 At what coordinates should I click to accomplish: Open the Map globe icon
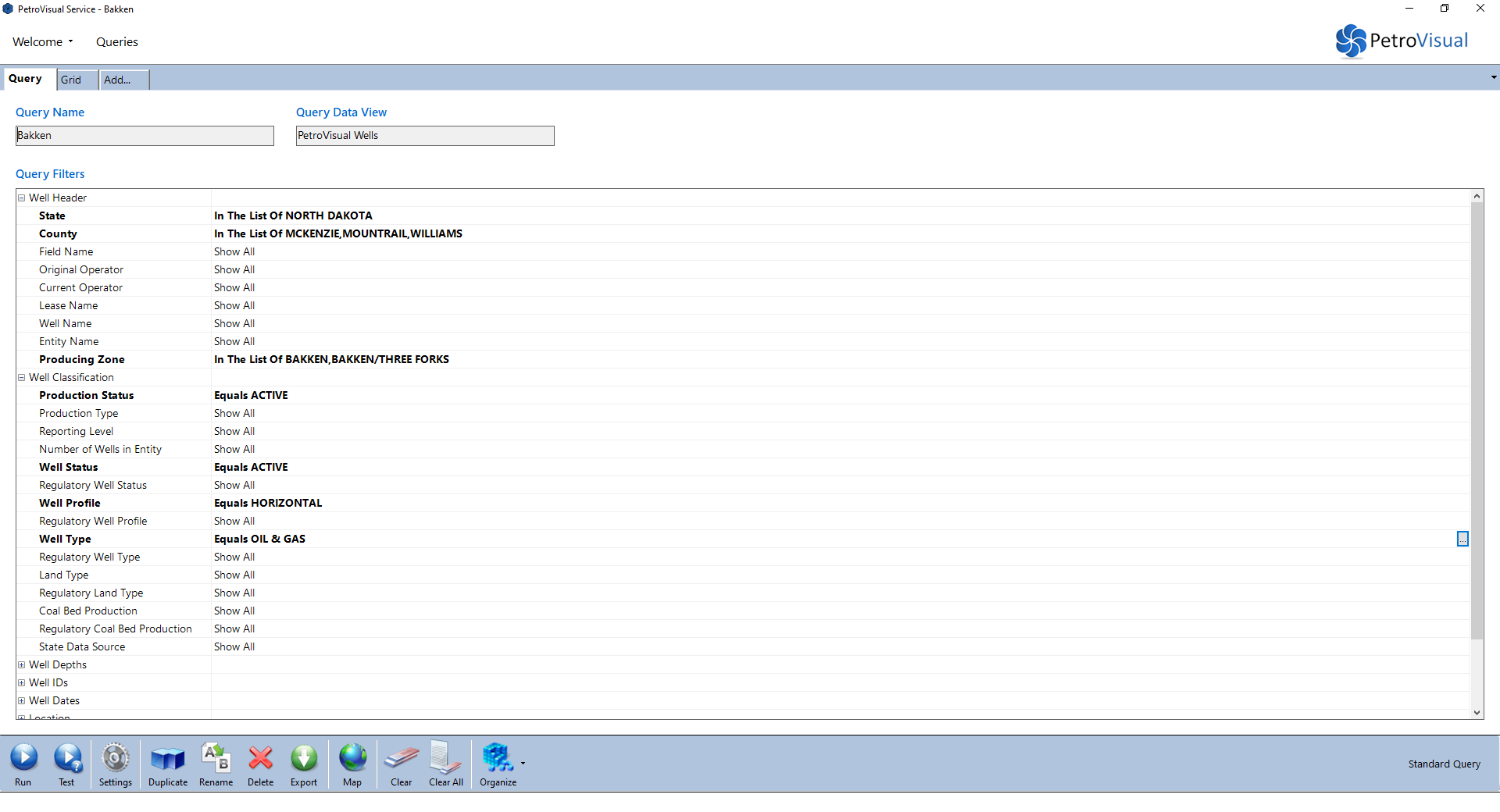pyautogui.click(x=352, y=764)
